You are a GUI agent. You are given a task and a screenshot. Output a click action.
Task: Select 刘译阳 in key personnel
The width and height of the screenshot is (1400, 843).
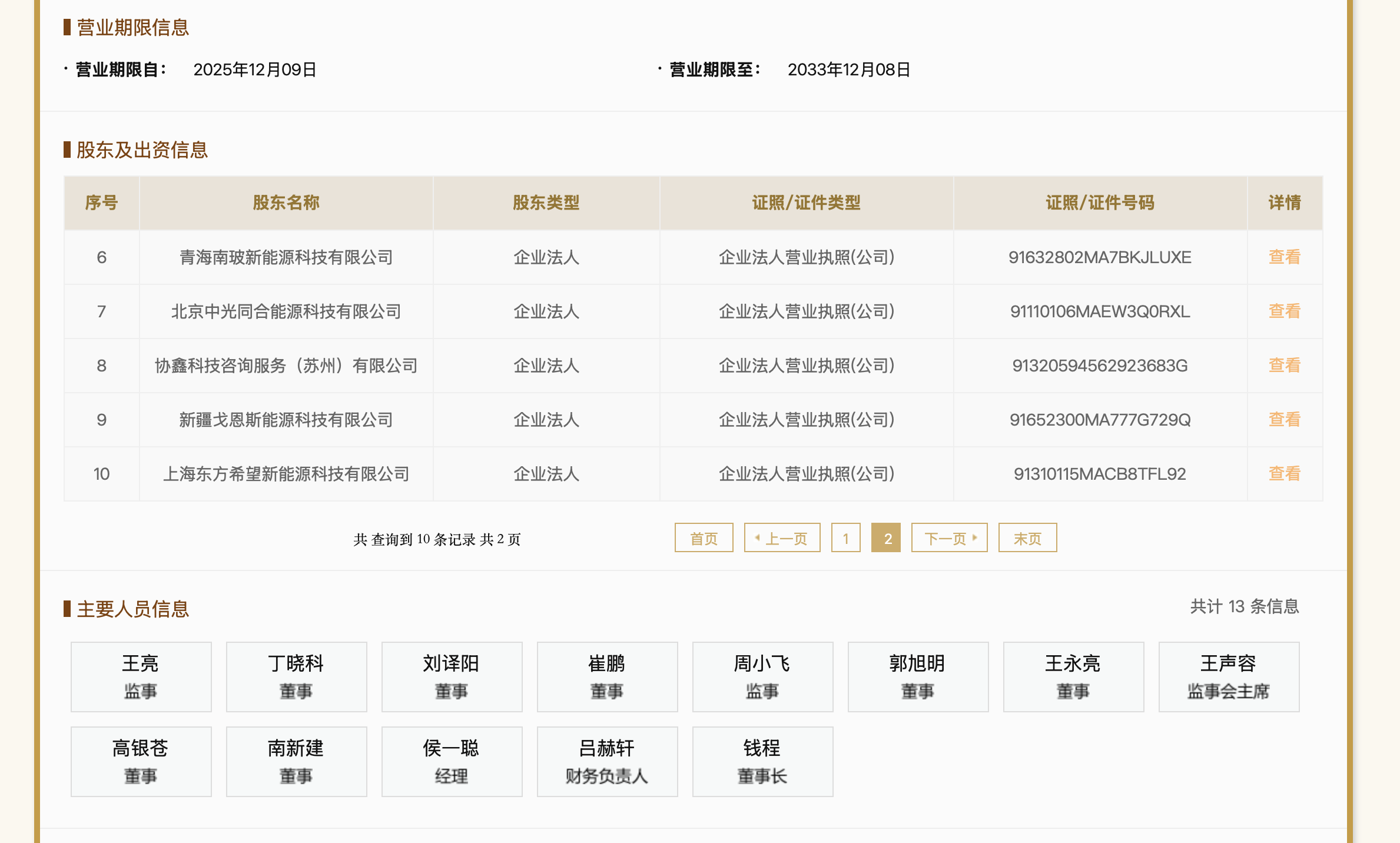coord(452,676)
